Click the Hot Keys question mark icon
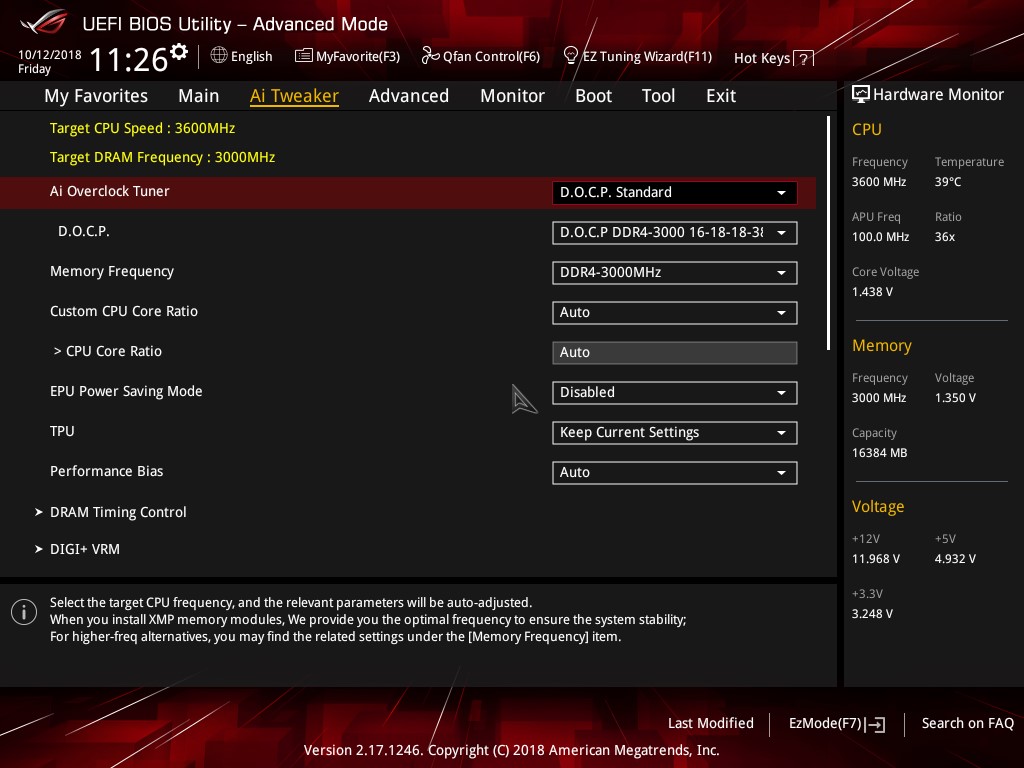Viewport: 1024px width, 768px height. (803, 59)
